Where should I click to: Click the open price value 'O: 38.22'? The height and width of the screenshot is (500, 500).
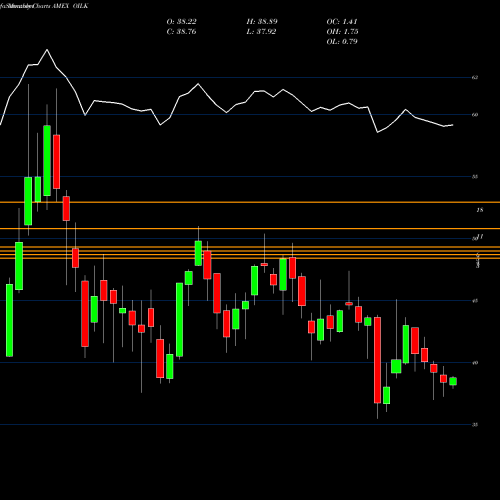181,22
